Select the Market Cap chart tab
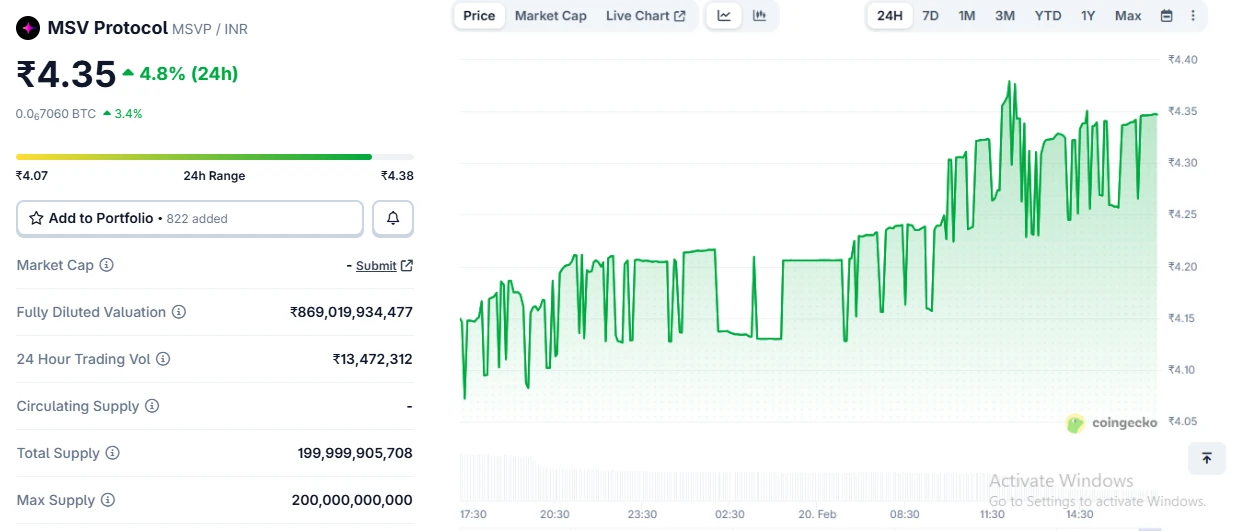Image resolution: width=1235 pixels, height=531 pixels. (x=551, y=15)
